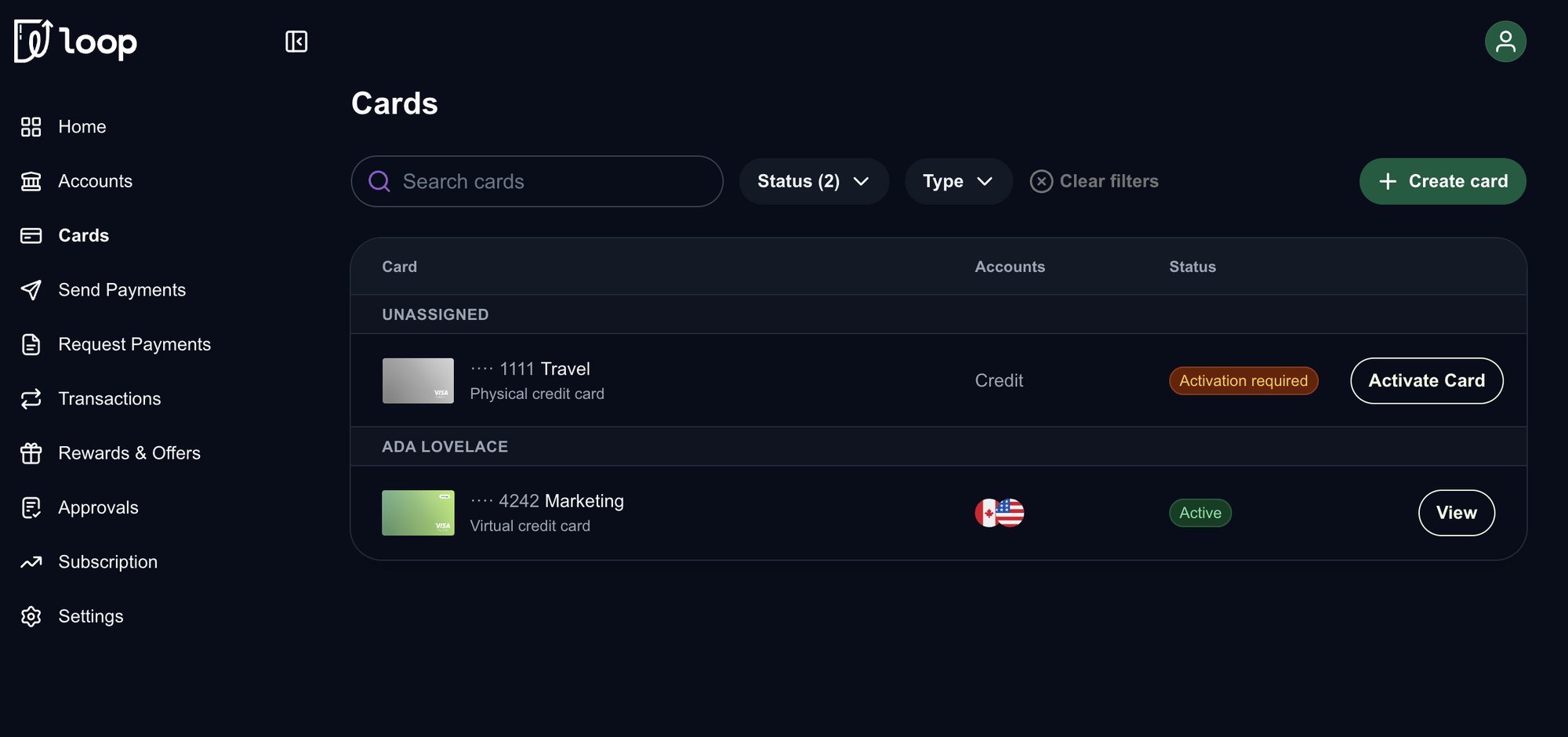The width and height of the screenshot is (1568, 737).
Task: Click the Accounts column header
Action: click(x=1010, y=267)
